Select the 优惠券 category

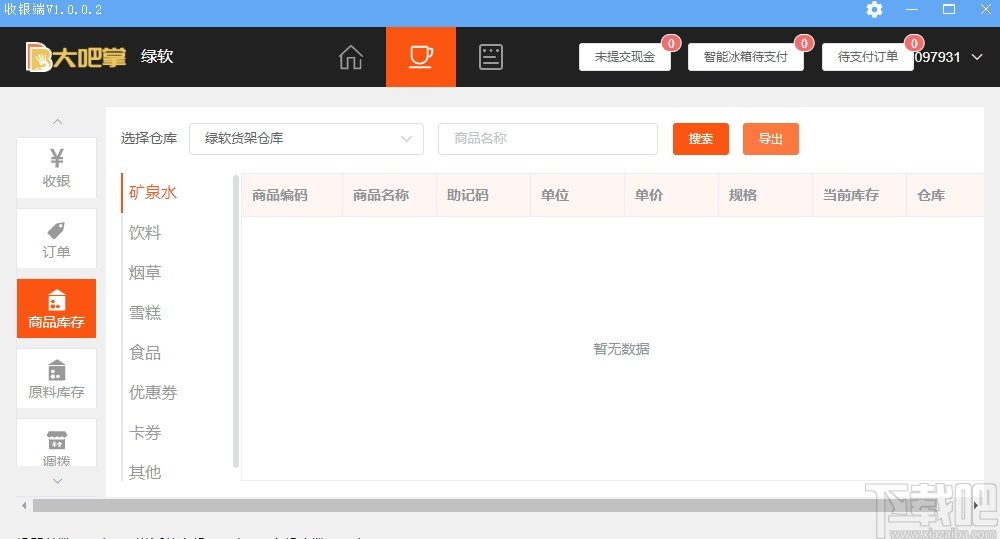click(153, 392)
